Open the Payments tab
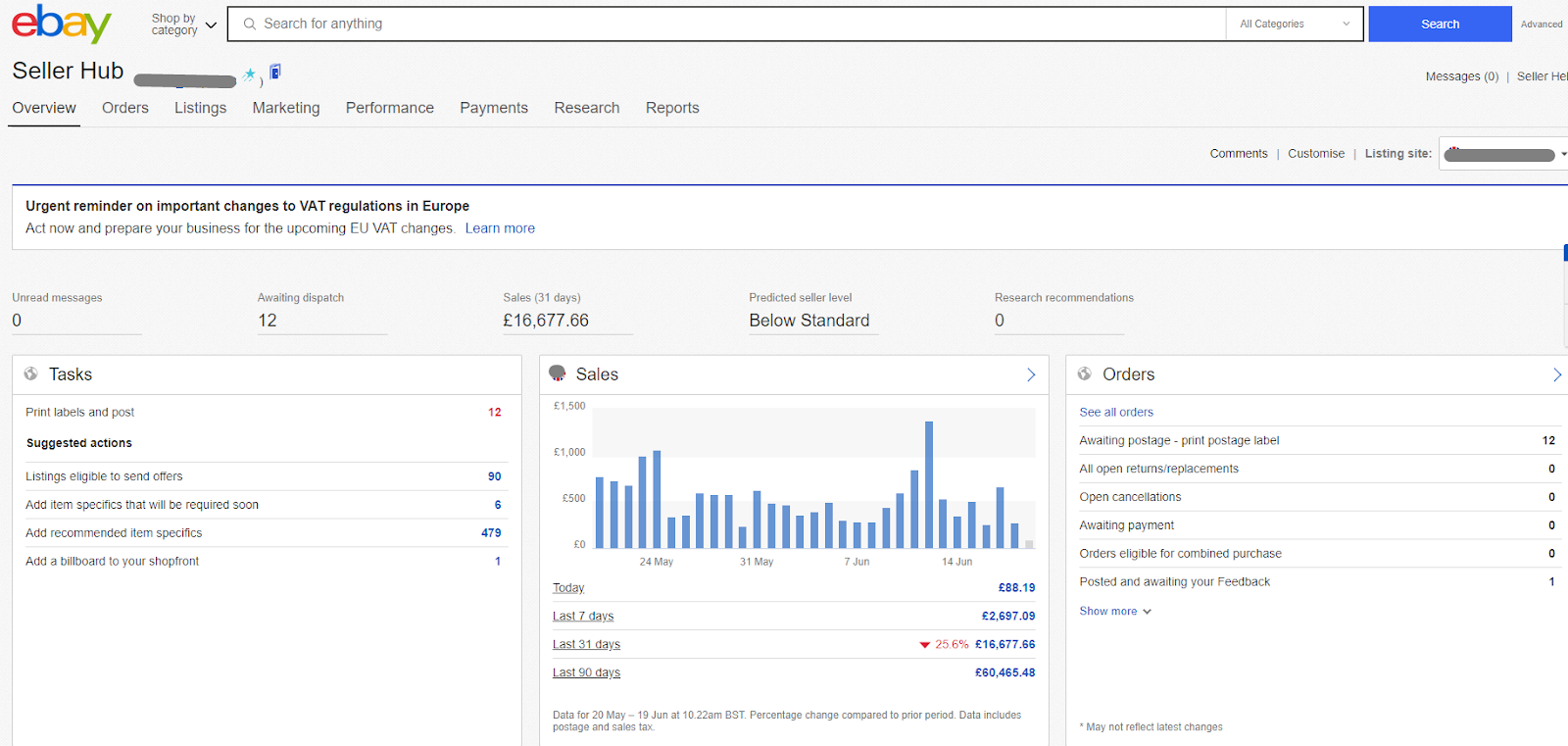This screenshot has width=1568, height=746. click(x=494, y=108)
